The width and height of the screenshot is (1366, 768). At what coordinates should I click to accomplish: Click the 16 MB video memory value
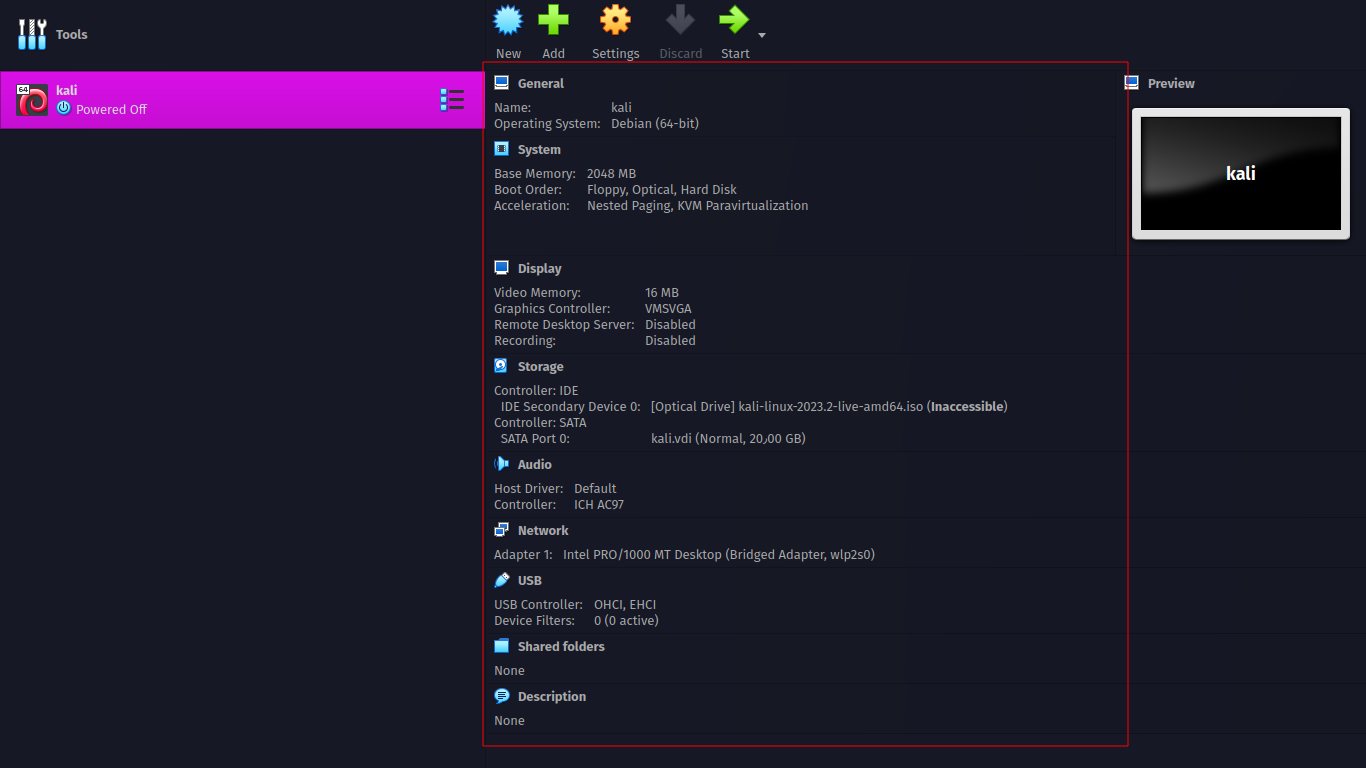coord(662,293)
